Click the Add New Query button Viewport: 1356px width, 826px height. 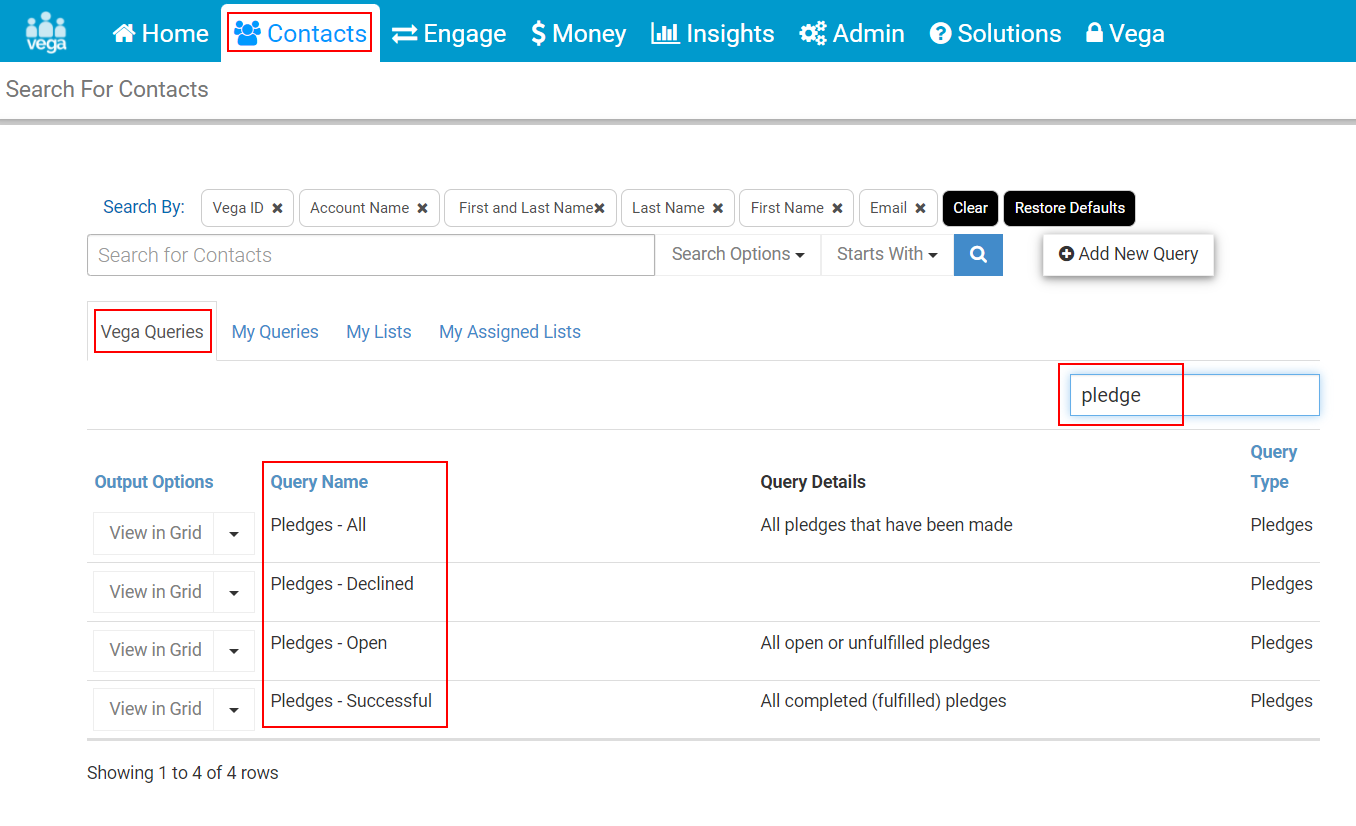[x=1128, y=254]
